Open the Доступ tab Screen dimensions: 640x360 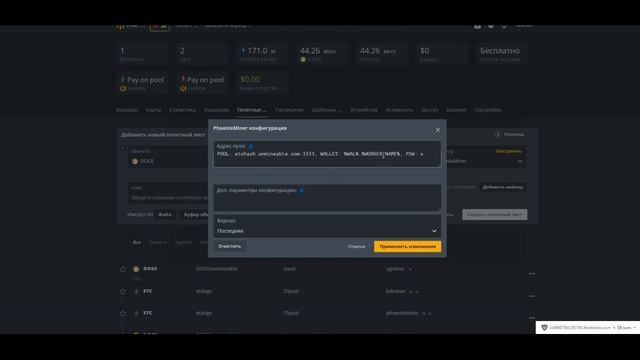[x=429, y=110]
